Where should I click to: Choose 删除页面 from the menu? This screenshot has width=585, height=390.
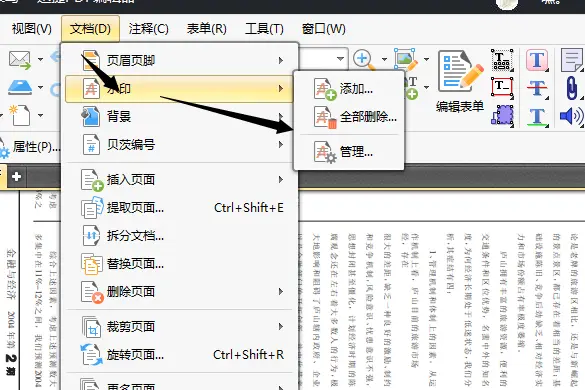coord(178,291)
